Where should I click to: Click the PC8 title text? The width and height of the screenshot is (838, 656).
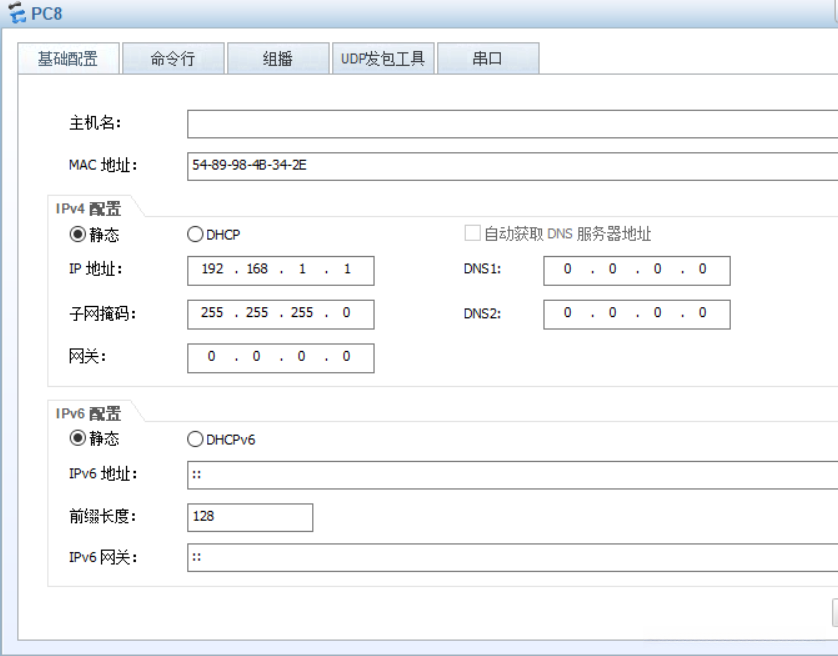[46, 14]
